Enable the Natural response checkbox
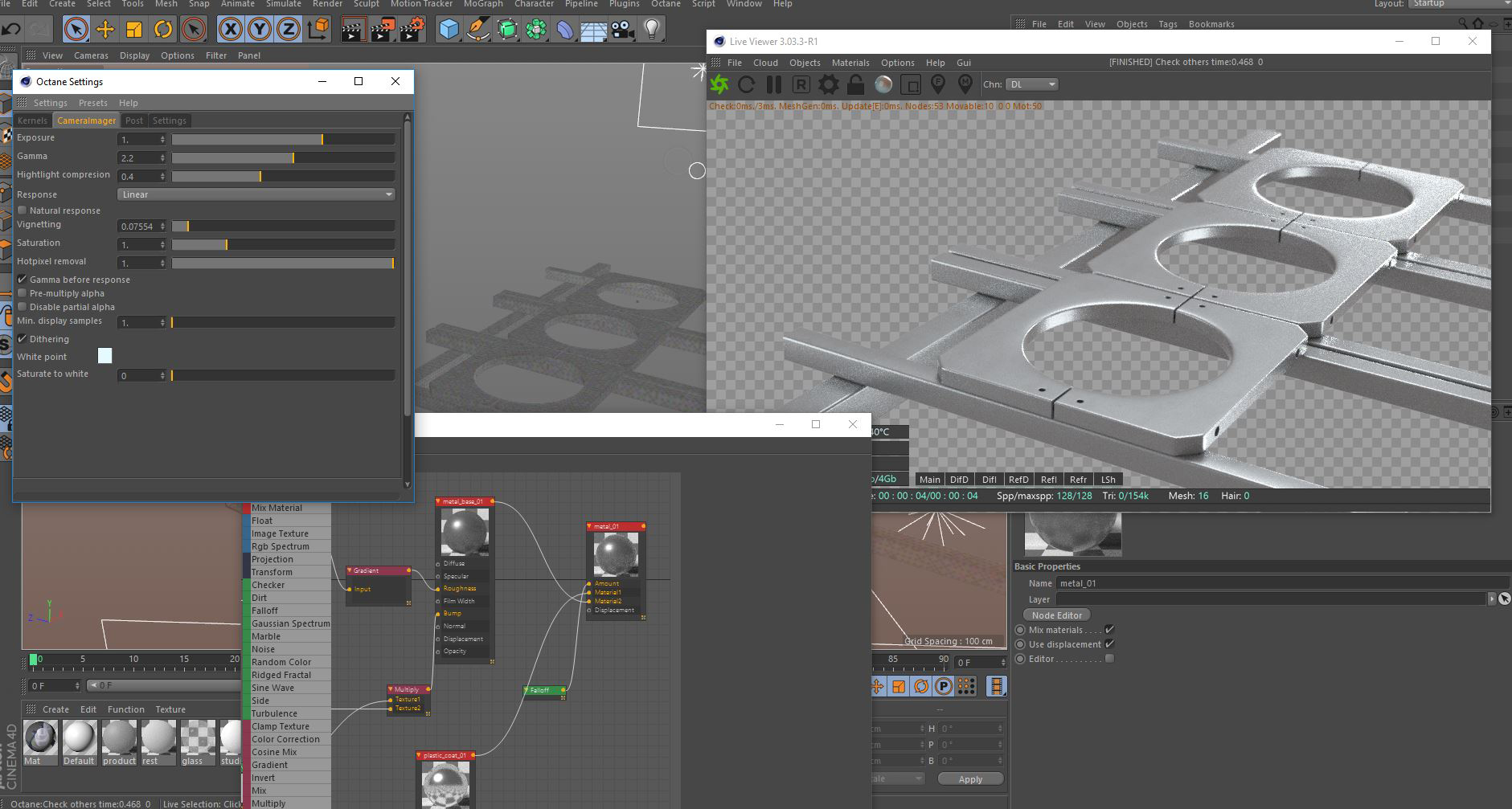The image size is (1512, 809). point(23,210)
